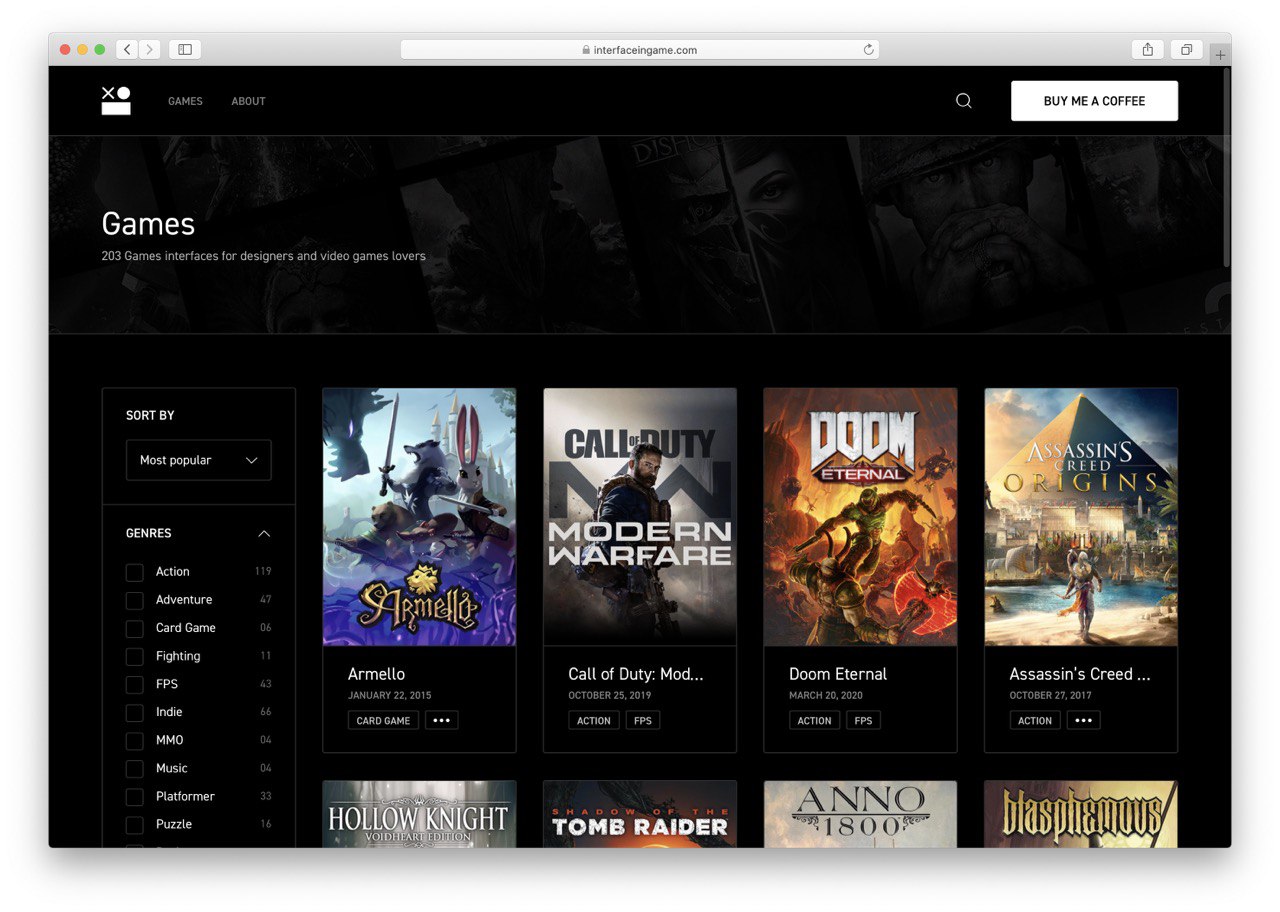Show more tags on Assassin's Creed card
This screenshot has height=912, width=1280.
coord(1083,720)
